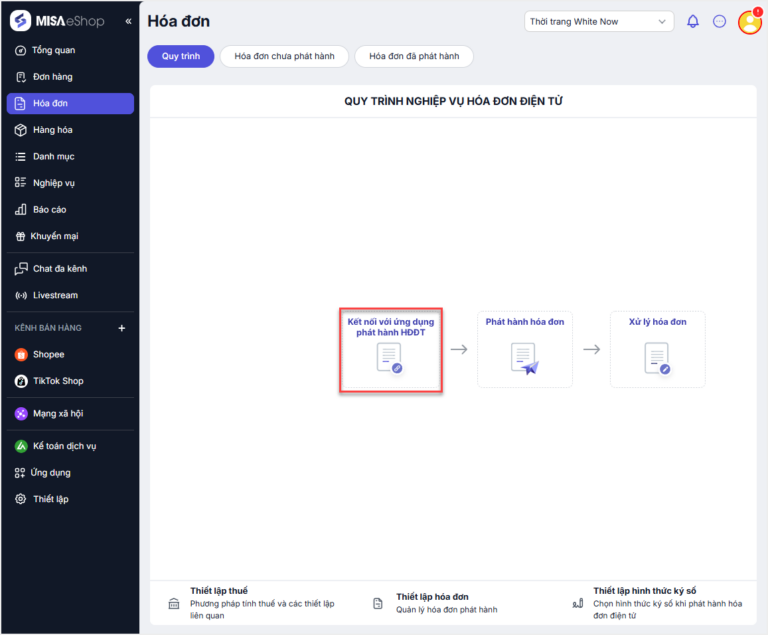Screen dimensions: 768x635
Task: Switch to the Hóa đơn chưa phát hành tab
Action: pyautogui.click(x=284, y=56)
